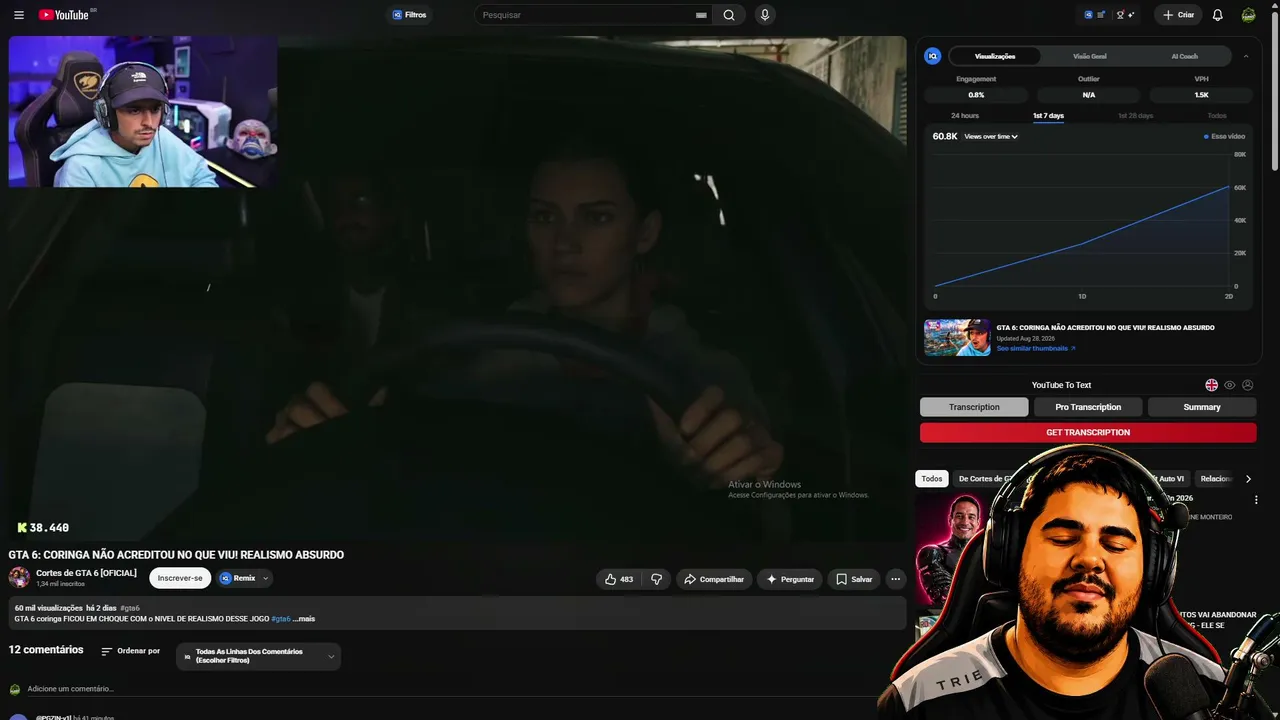This screenshot has height=720, width=1280.
Task: Click the Perguntar ask button
Action: click(x=790, y=579)
